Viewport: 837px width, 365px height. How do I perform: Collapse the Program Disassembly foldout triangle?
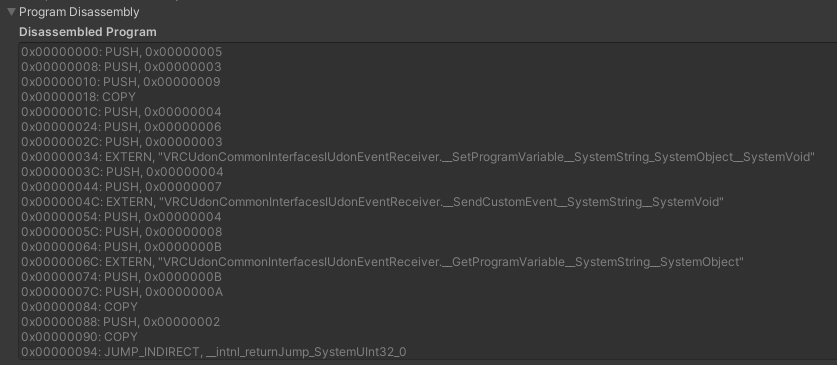(x=11, y=12)
